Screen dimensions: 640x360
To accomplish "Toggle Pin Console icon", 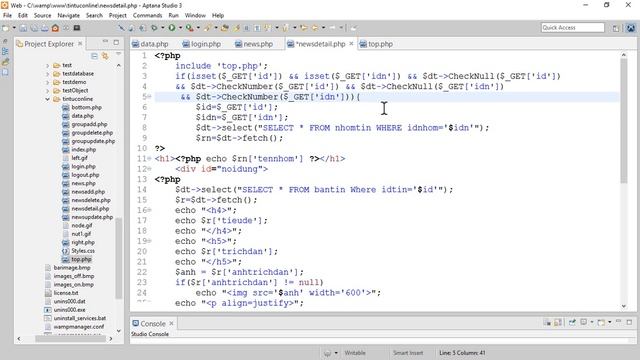I will [x=572, y=322].
